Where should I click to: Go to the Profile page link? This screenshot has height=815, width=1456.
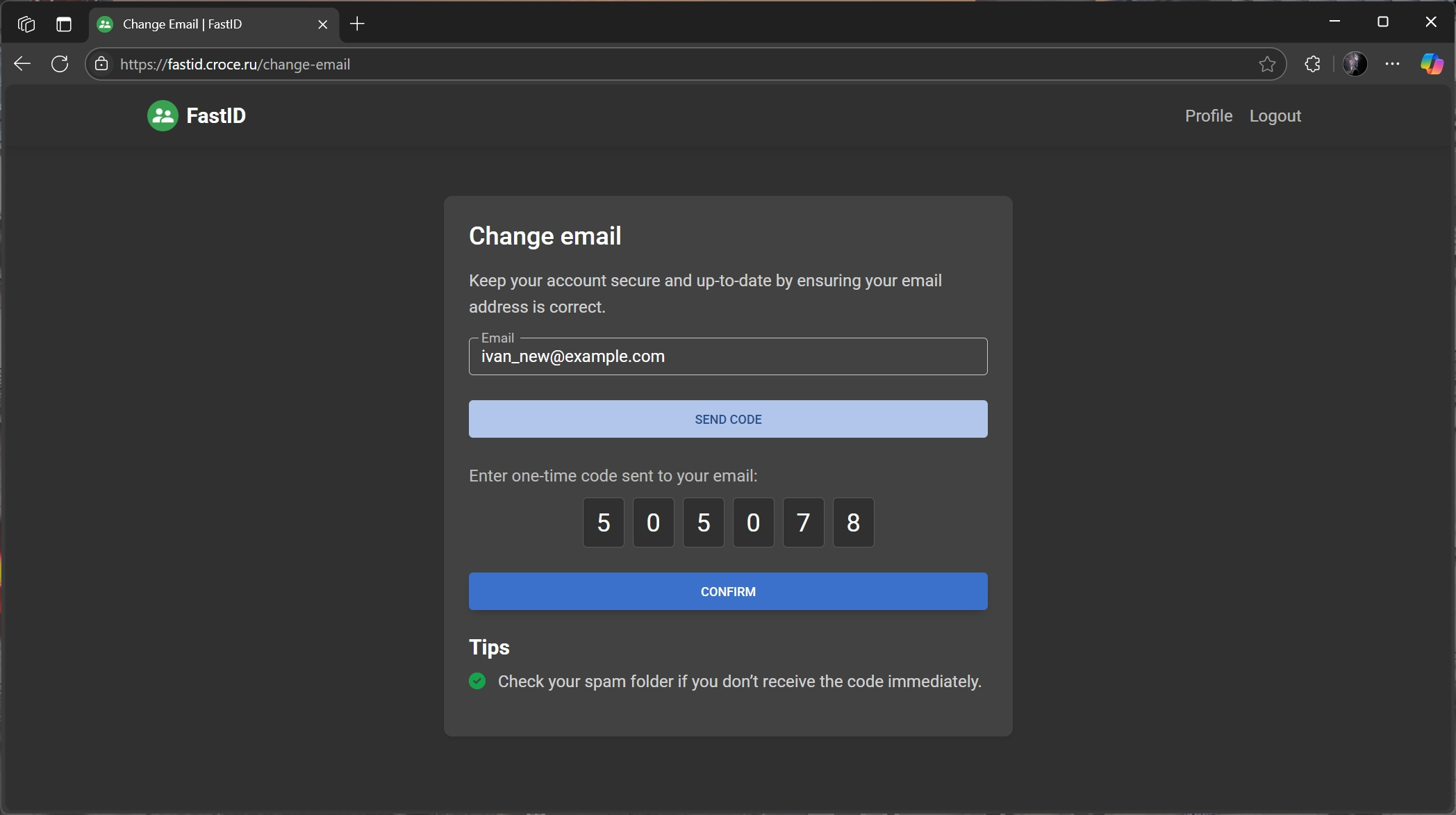(1209, 116)
